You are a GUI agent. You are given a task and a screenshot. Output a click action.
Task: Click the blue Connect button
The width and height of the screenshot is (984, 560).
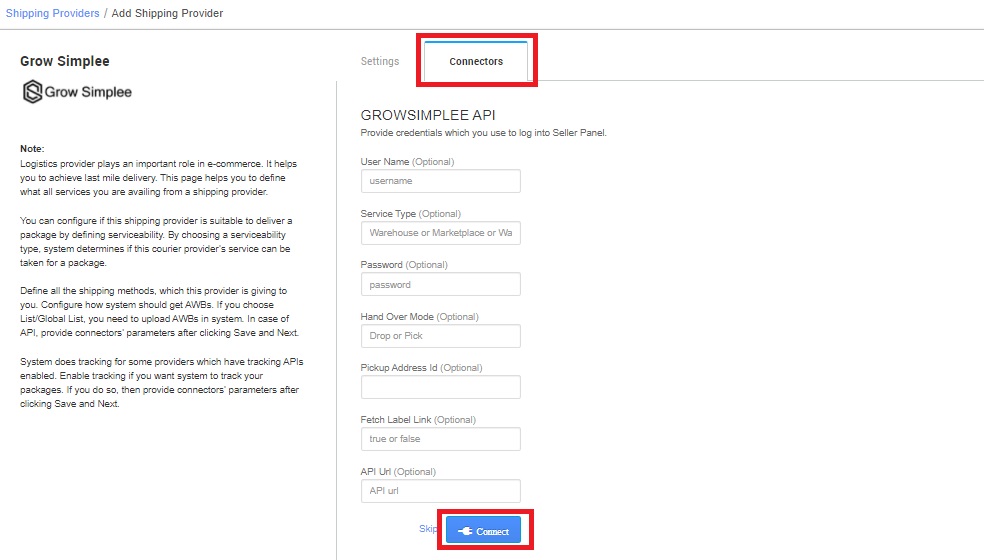pyautogui.click(x=483, y=530)
